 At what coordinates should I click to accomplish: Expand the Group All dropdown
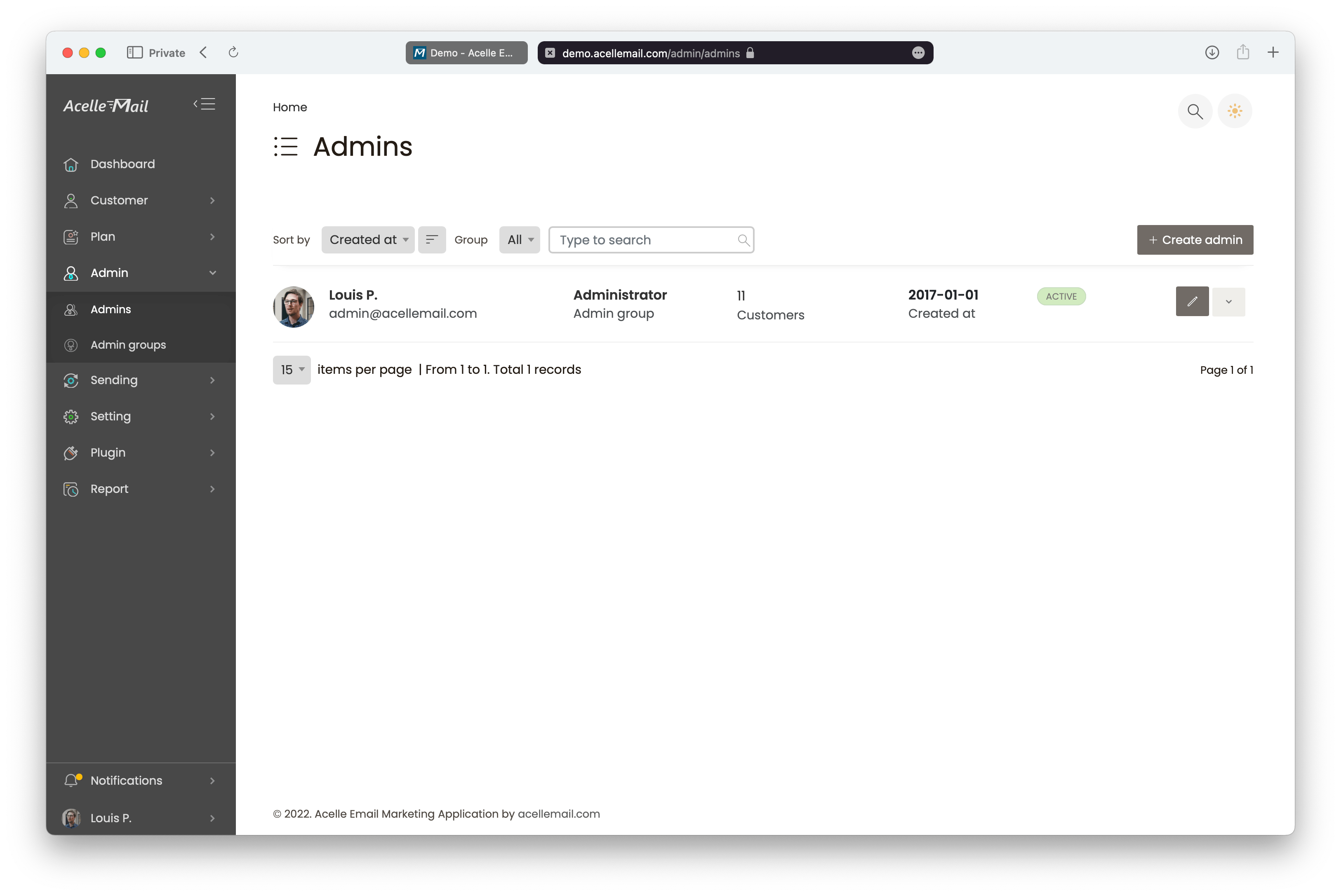pos(520,240)
